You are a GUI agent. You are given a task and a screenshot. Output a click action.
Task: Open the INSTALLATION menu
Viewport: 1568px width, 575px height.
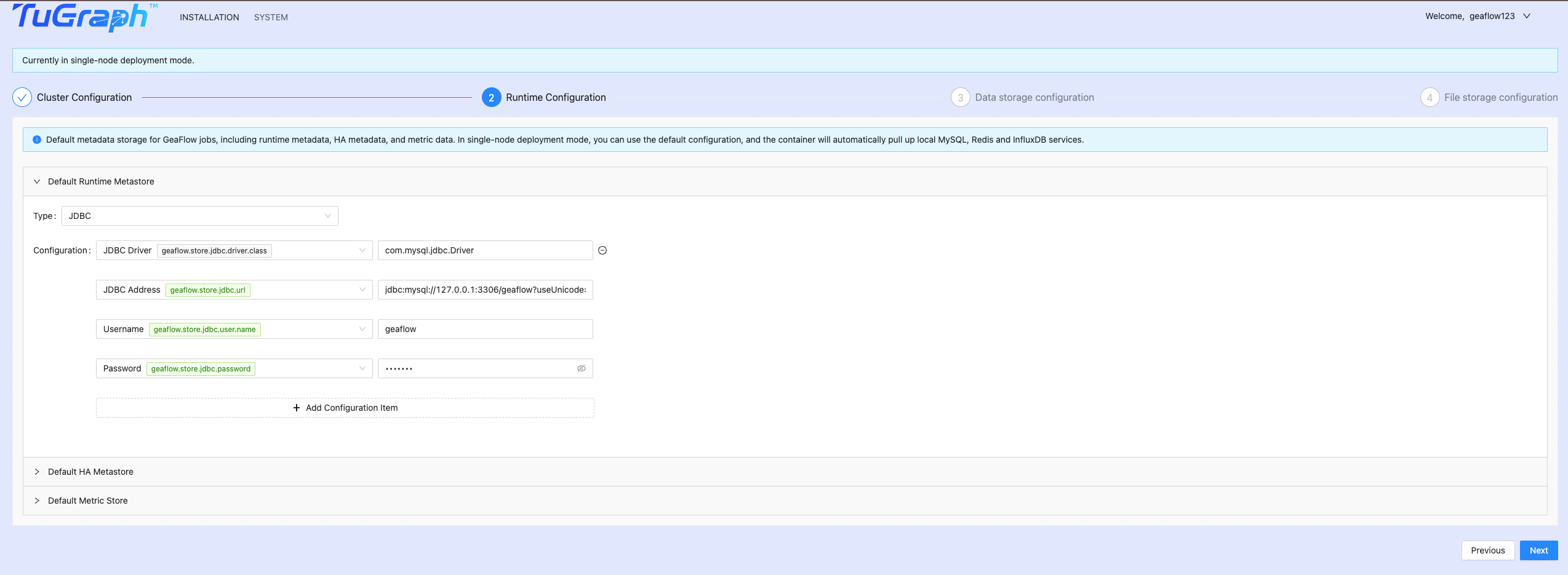coord(209,17)
